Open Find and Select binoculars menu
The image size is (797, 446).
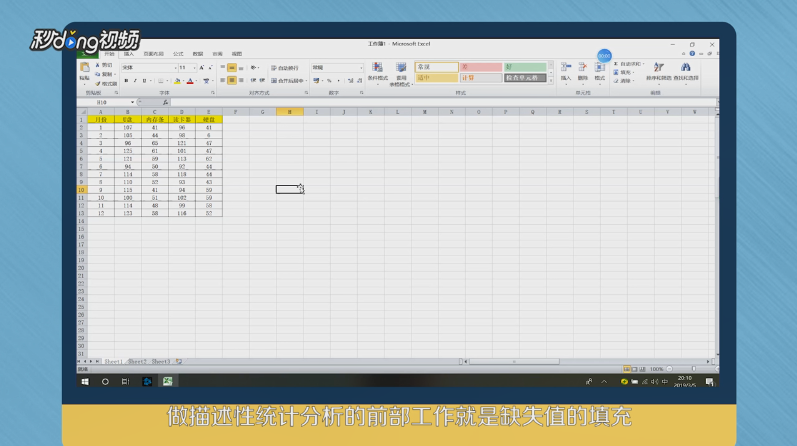[x=686, y=71]
